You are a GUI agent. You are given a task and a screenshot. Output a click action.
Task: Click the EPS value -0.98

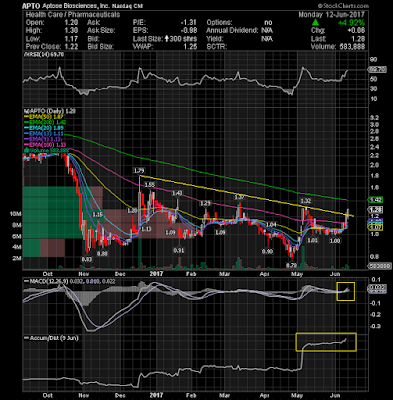[x=189, y=31]
